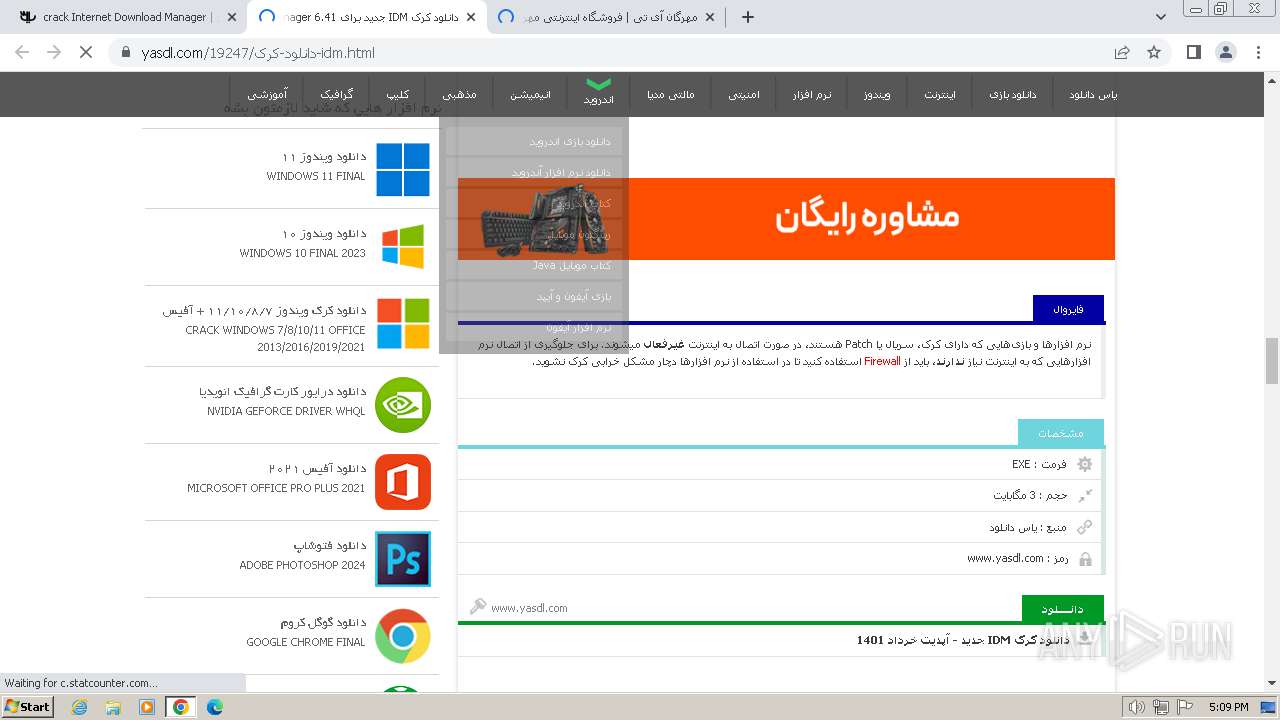Open the tab search dropdown arrow
1280x720 pixels.
tap(1161, 17)
